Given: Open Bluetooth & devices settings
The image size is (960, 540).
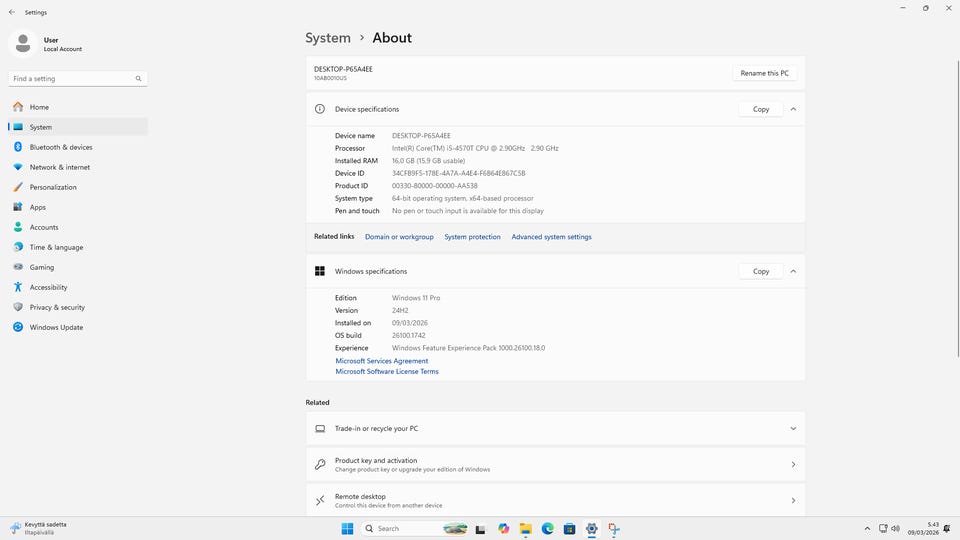Looking at the screenshot, I should pos(60,147).
